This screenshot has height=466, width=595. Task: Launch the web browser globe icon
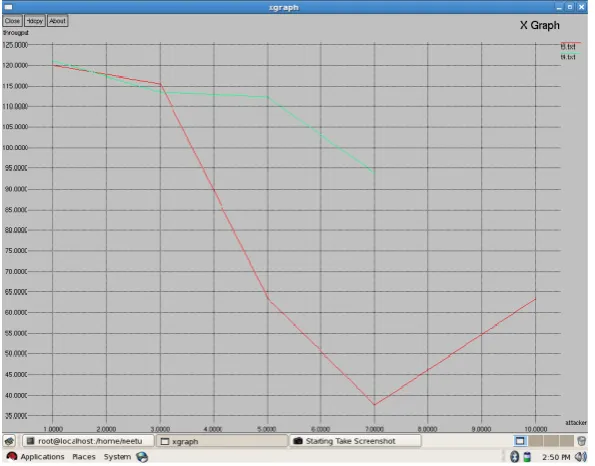pos(142,457)
